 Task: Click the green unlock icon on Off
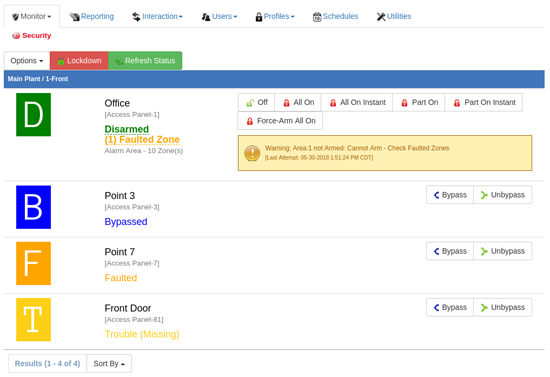coord(250,103)
